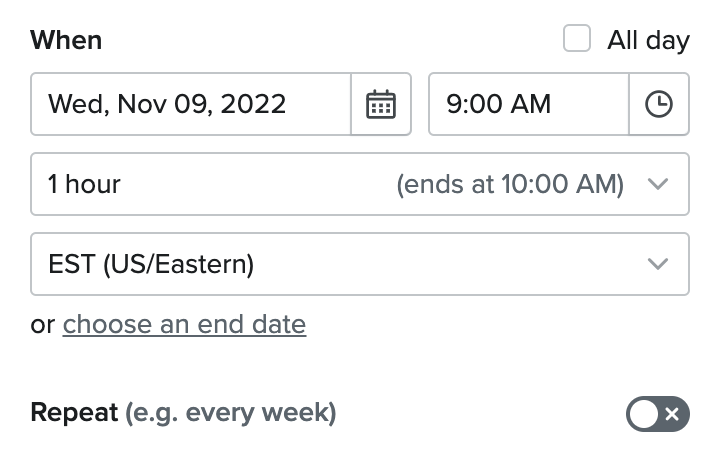This screenshot has height=462, width=724.
Task: Check the All day checkbox
Action: [x=577, y=39]
